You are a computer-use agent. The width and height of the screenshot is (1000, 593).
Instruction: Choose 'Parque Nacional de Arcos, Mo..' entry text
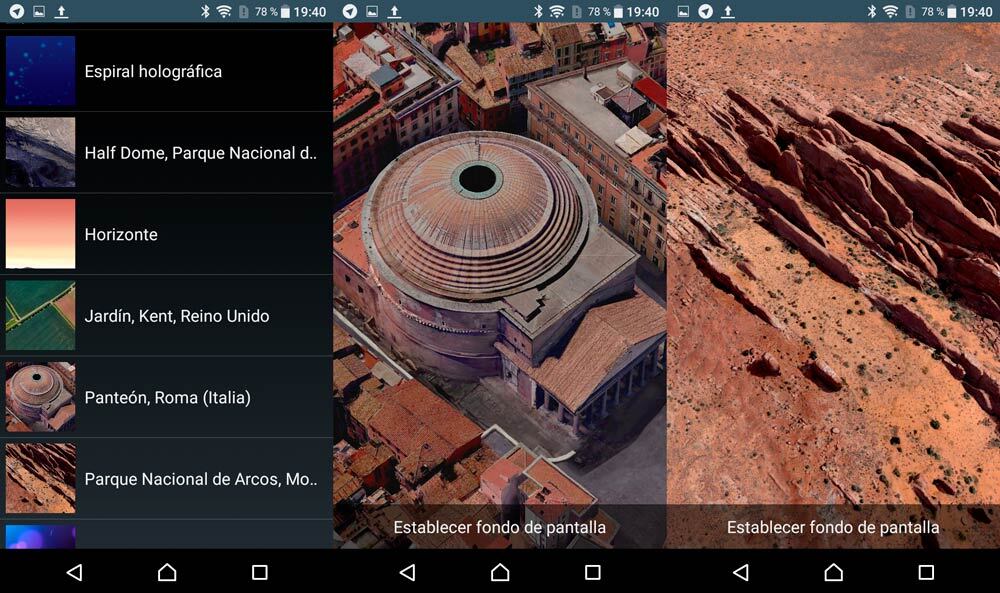pyautogui.click(x=201, y=480)
